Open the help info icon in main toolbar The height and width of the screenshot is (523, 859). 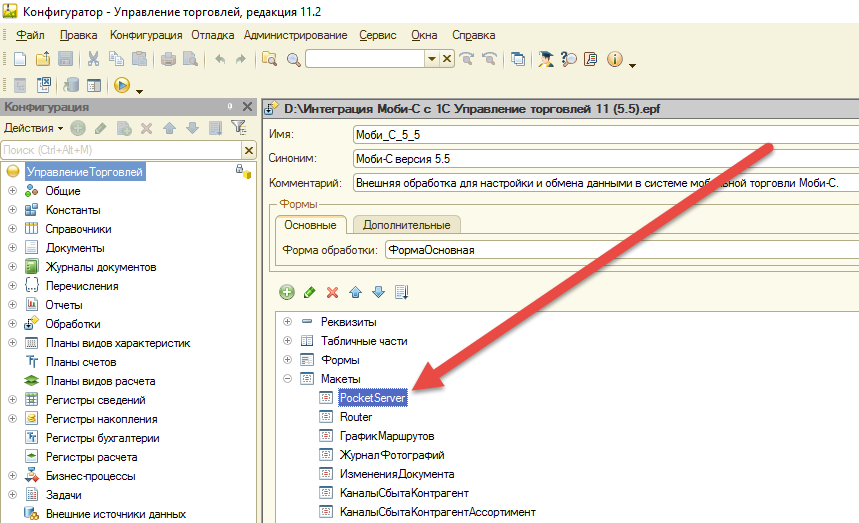[x=614, y=59]
